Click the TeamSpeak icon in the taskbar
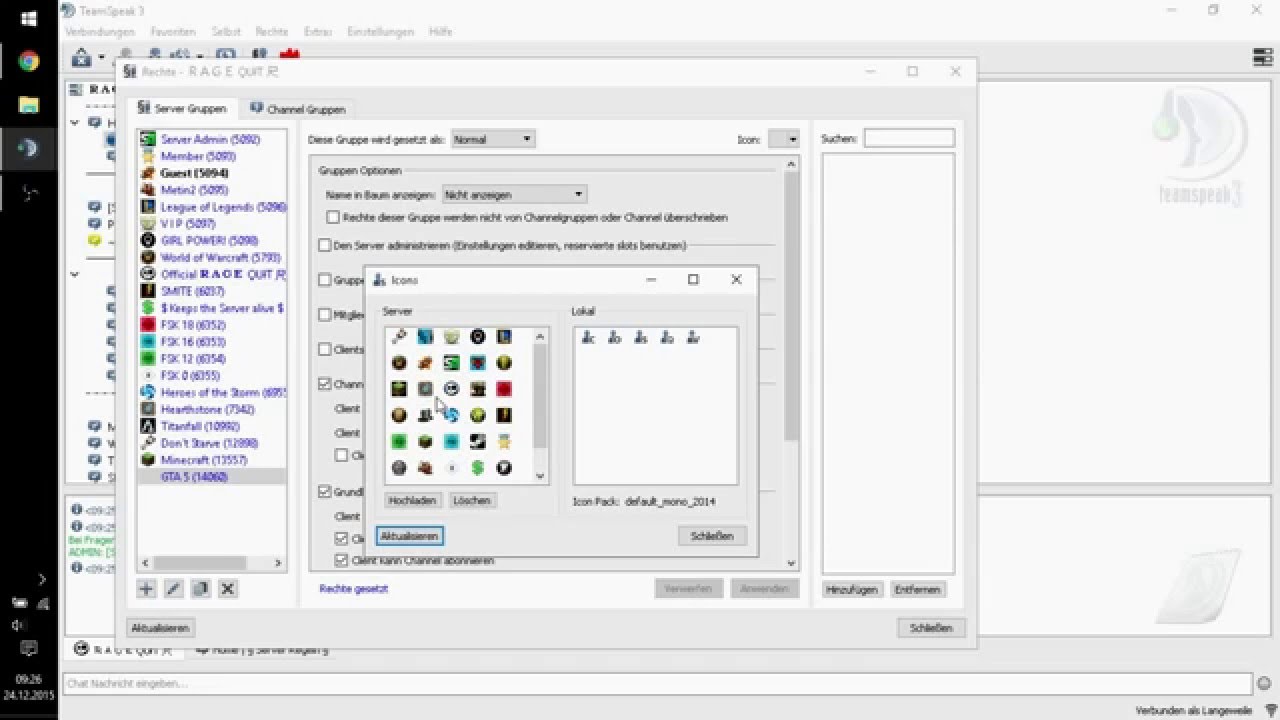The height and width of the screenshot is (720, 1280). click(28, 148)
